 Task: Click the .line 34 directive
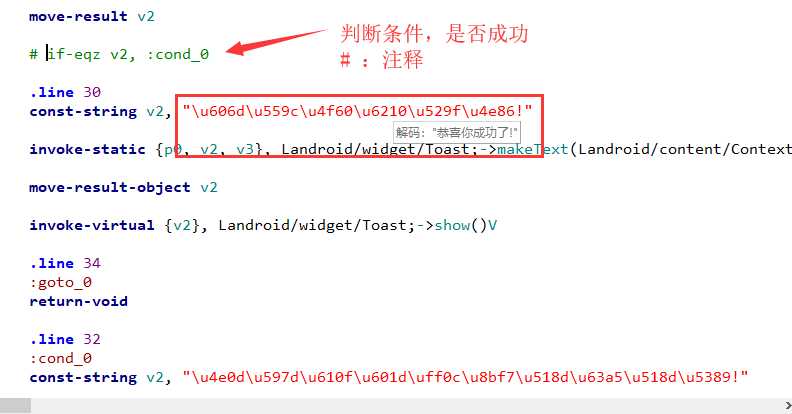pyautogui.click(x=65, y=263)
